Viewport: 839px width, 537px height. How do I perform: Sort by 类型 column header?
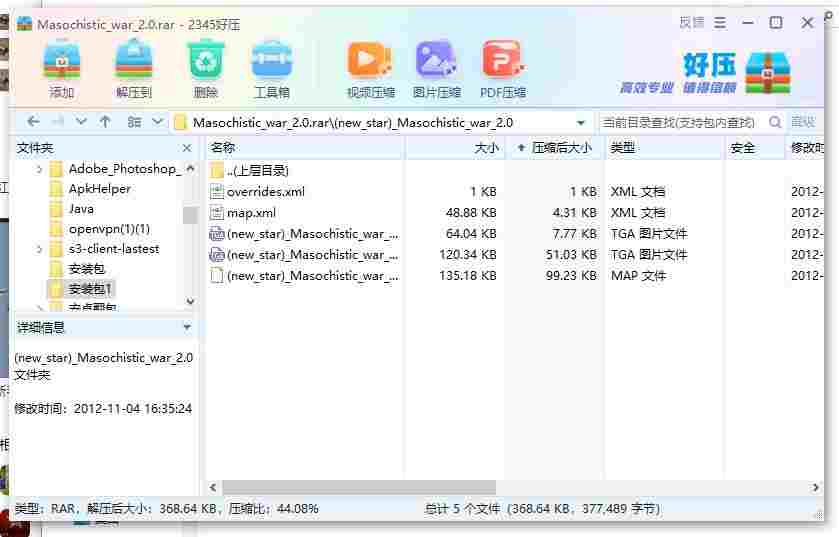pyautogui.click(x=664, y=148)
